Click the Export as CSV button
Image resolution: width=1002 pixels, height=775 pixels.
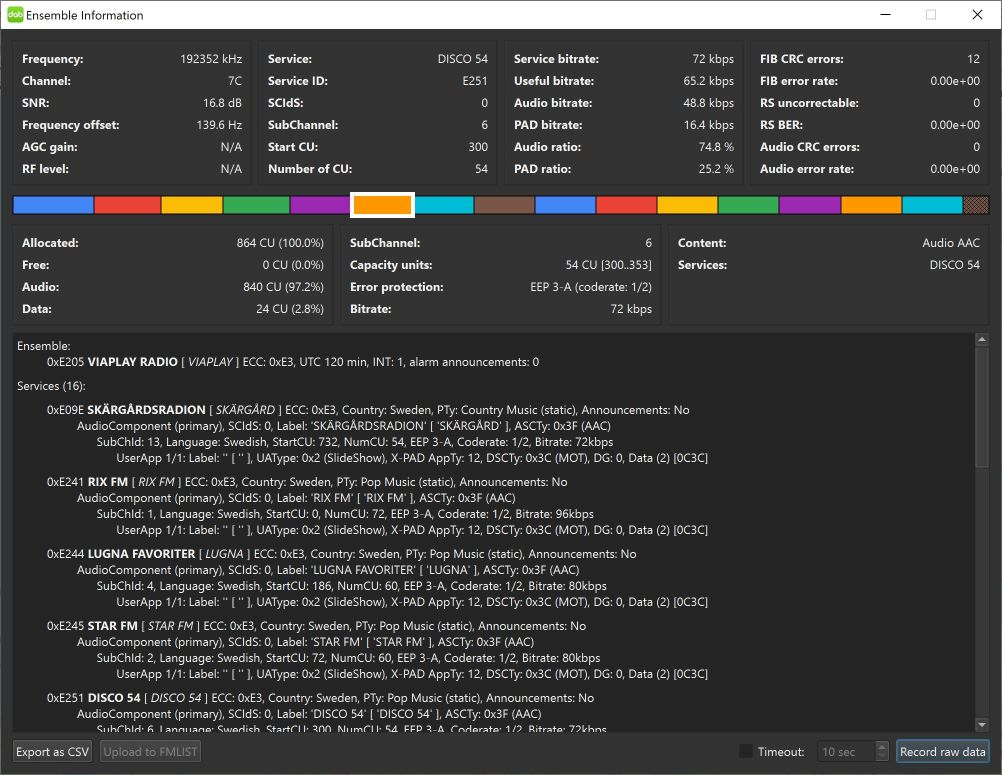tap(53, 751)
